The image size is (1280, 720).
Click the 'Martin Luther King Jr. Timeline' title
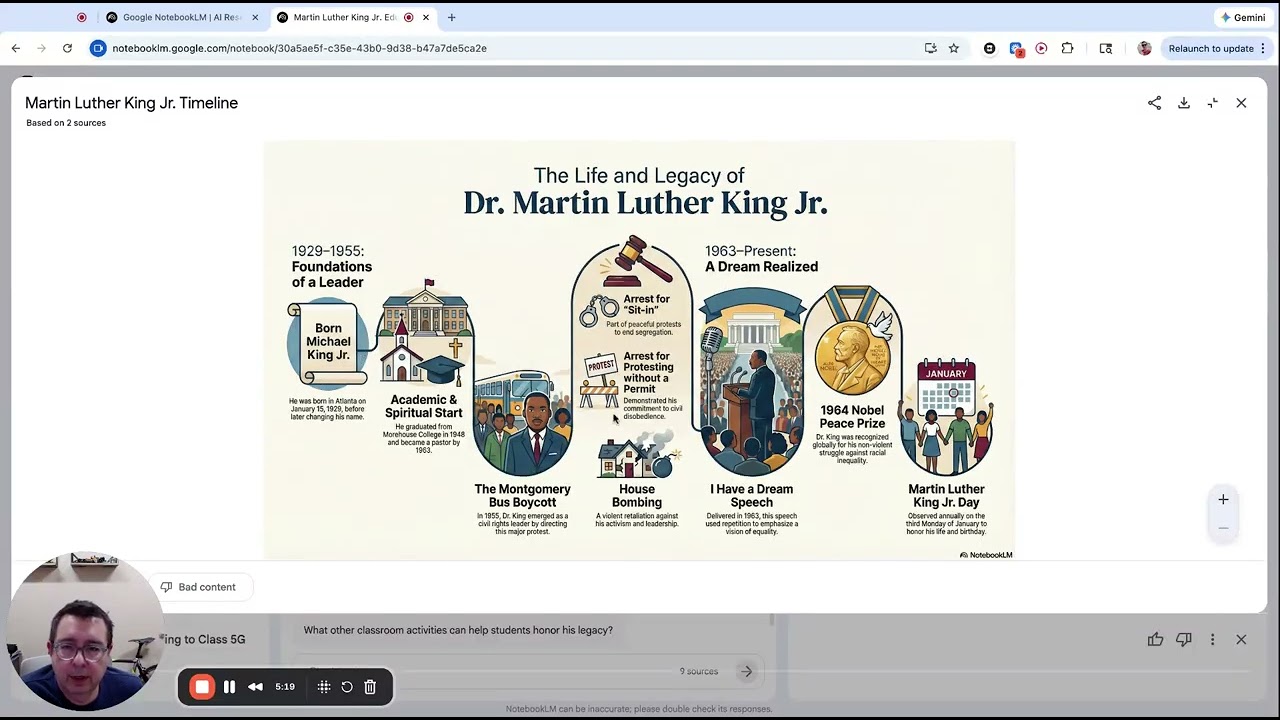click(131, 103)
